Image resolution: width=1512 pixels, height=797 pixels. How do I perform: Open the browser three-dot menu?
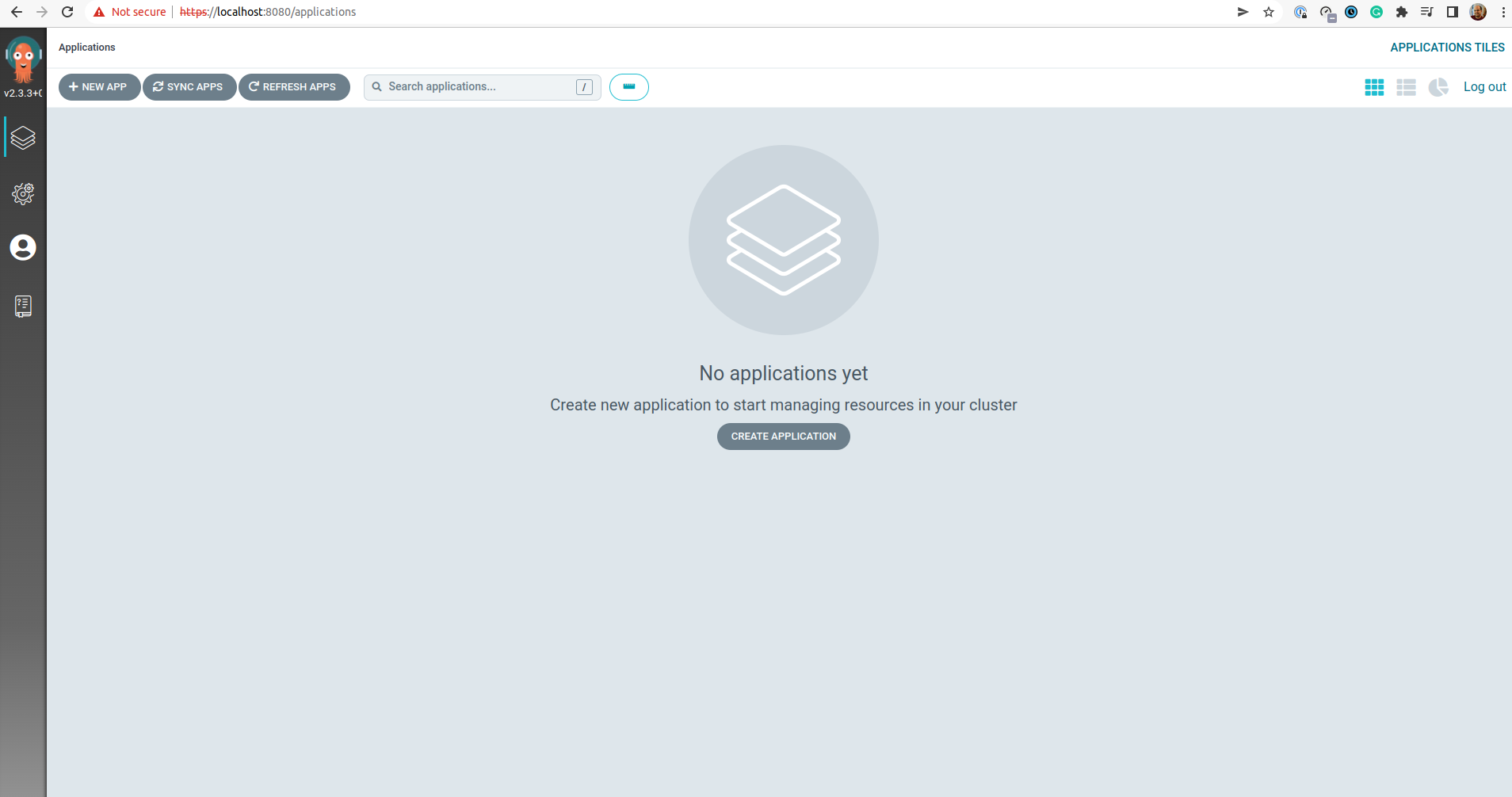coord(1503,12)
